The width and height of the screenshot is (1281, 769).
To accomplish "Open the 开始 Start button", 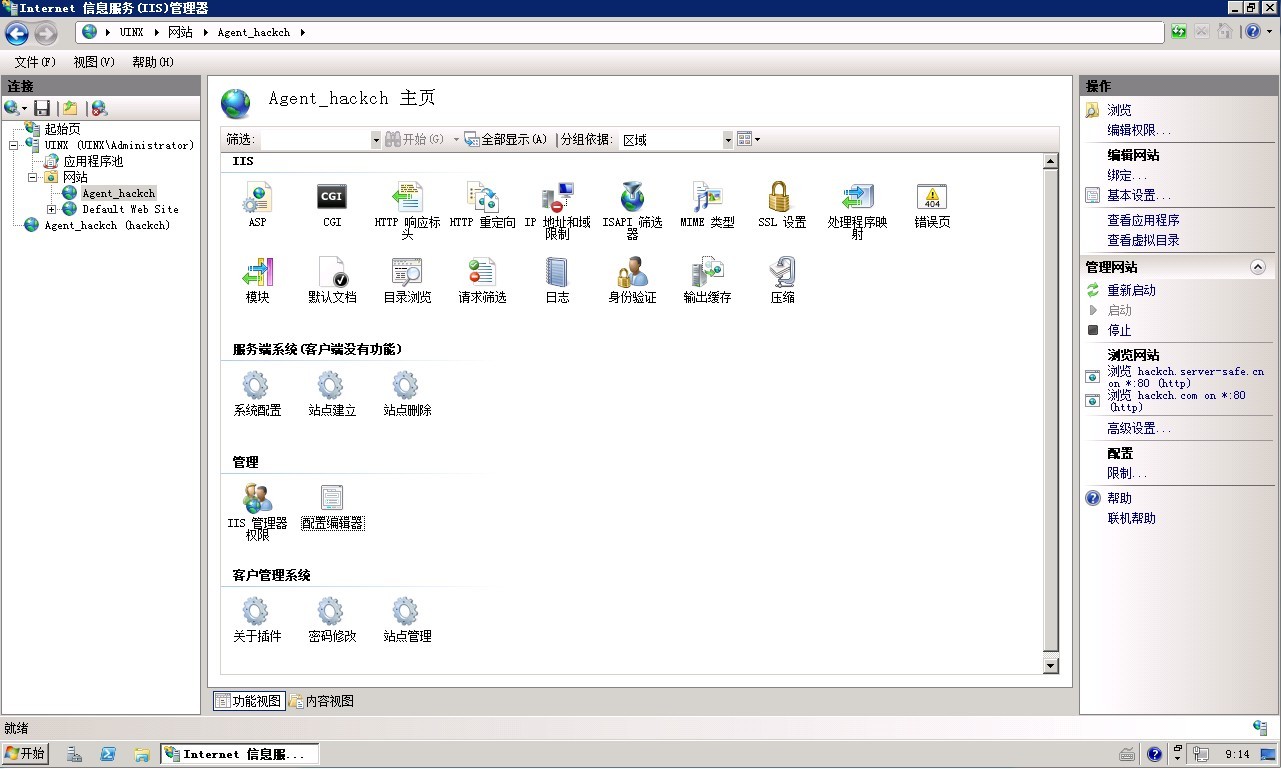I will pyautogui.click(x=26, y=754).
